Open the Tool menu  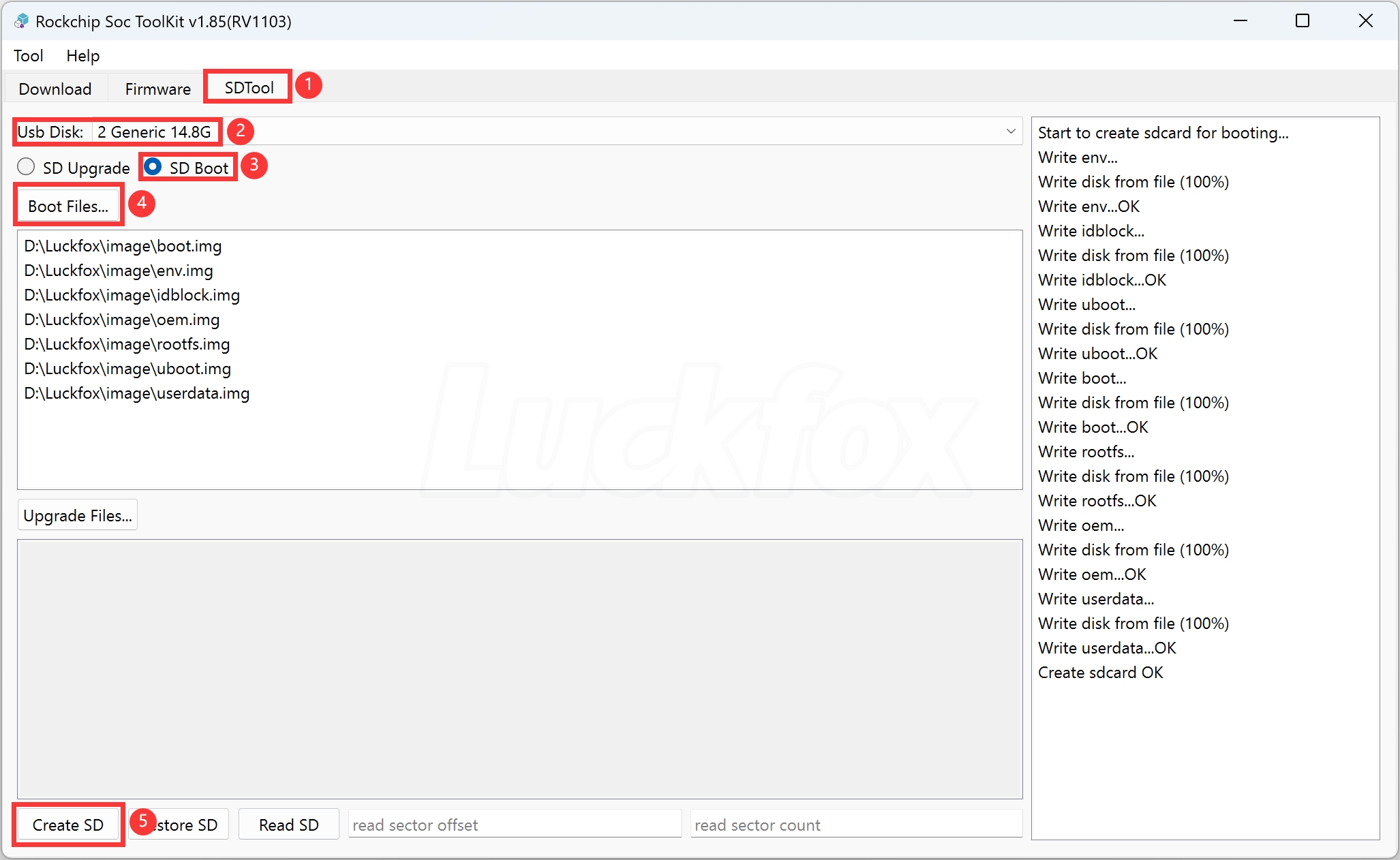[28, 56]
